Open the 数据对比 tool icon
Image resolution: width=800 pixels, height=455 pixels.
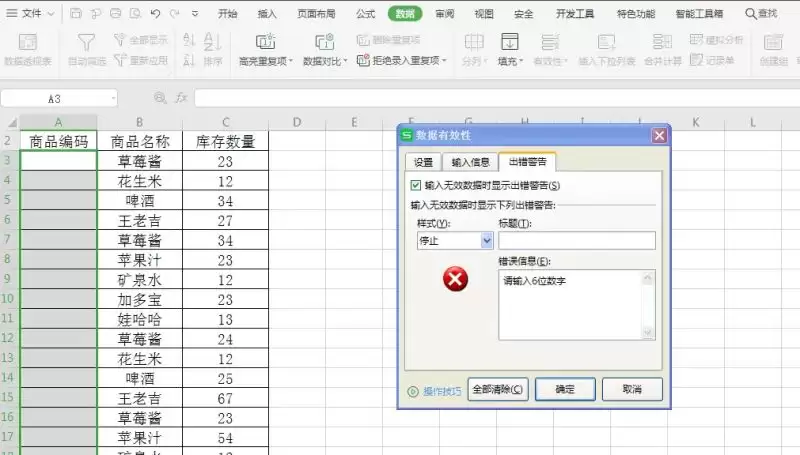[x=324, y=42]
